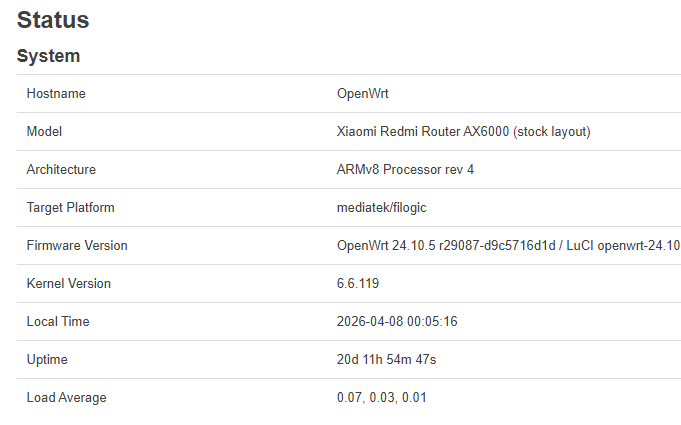Click the Xiaomi Redmi Router AX6000 value
681x425 pixels.
tap(463, 132)
